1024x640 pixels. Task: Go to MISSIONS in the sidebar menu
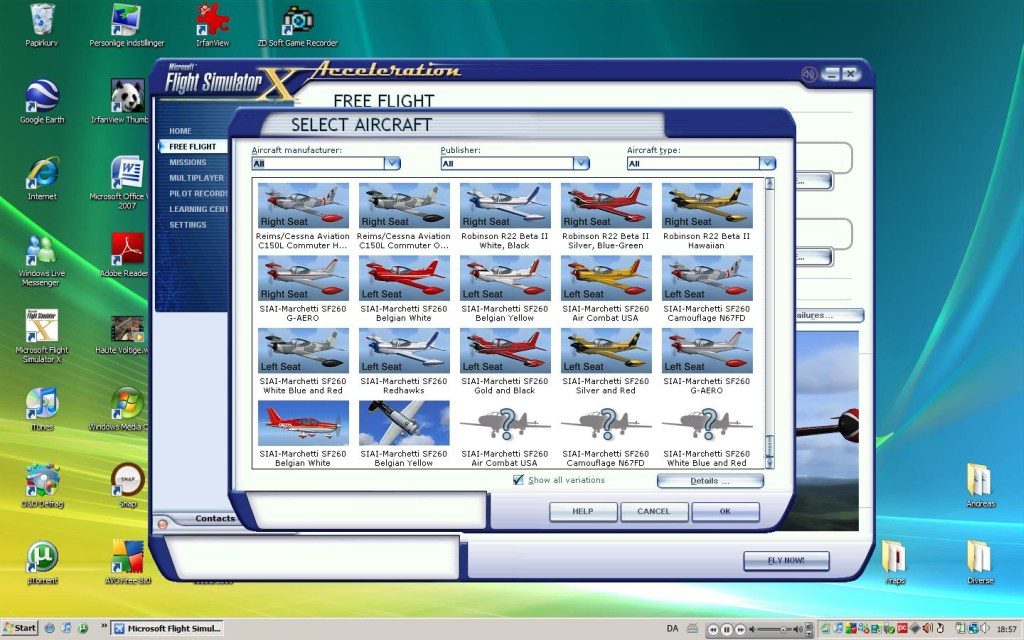(x=188, y=162)
